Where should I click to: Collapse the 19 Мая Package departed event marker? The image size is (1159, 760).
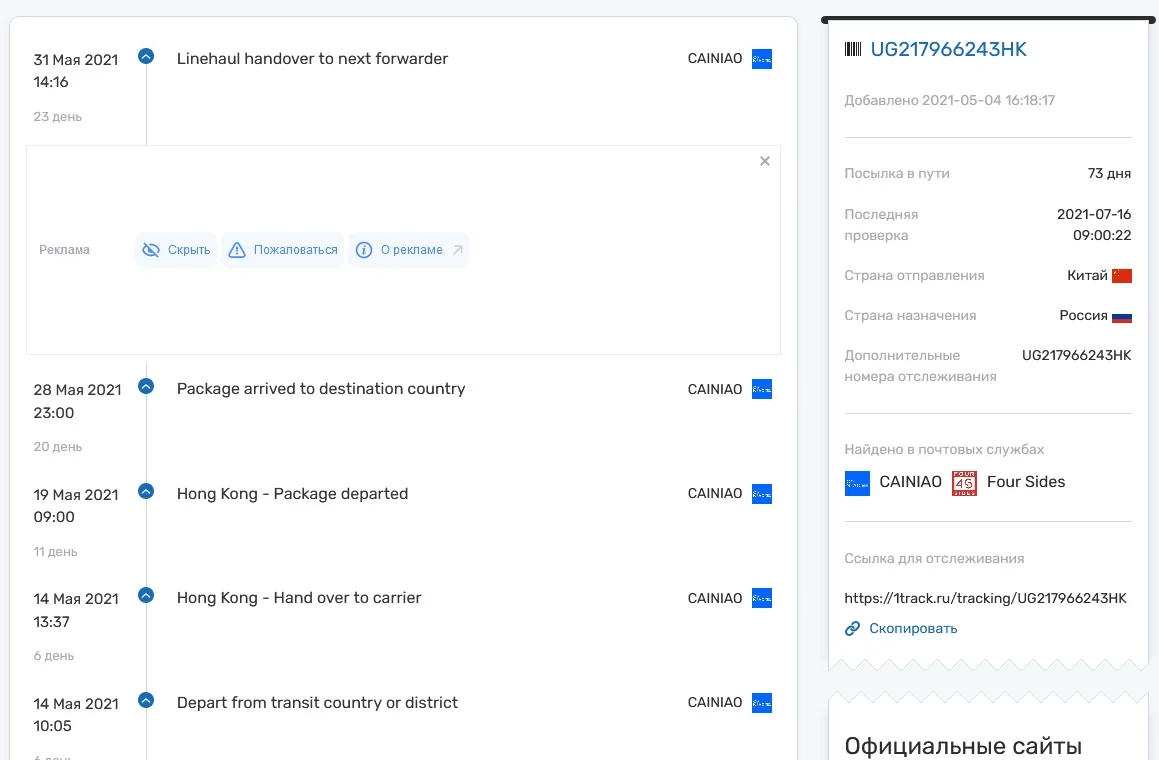[146, 491]
